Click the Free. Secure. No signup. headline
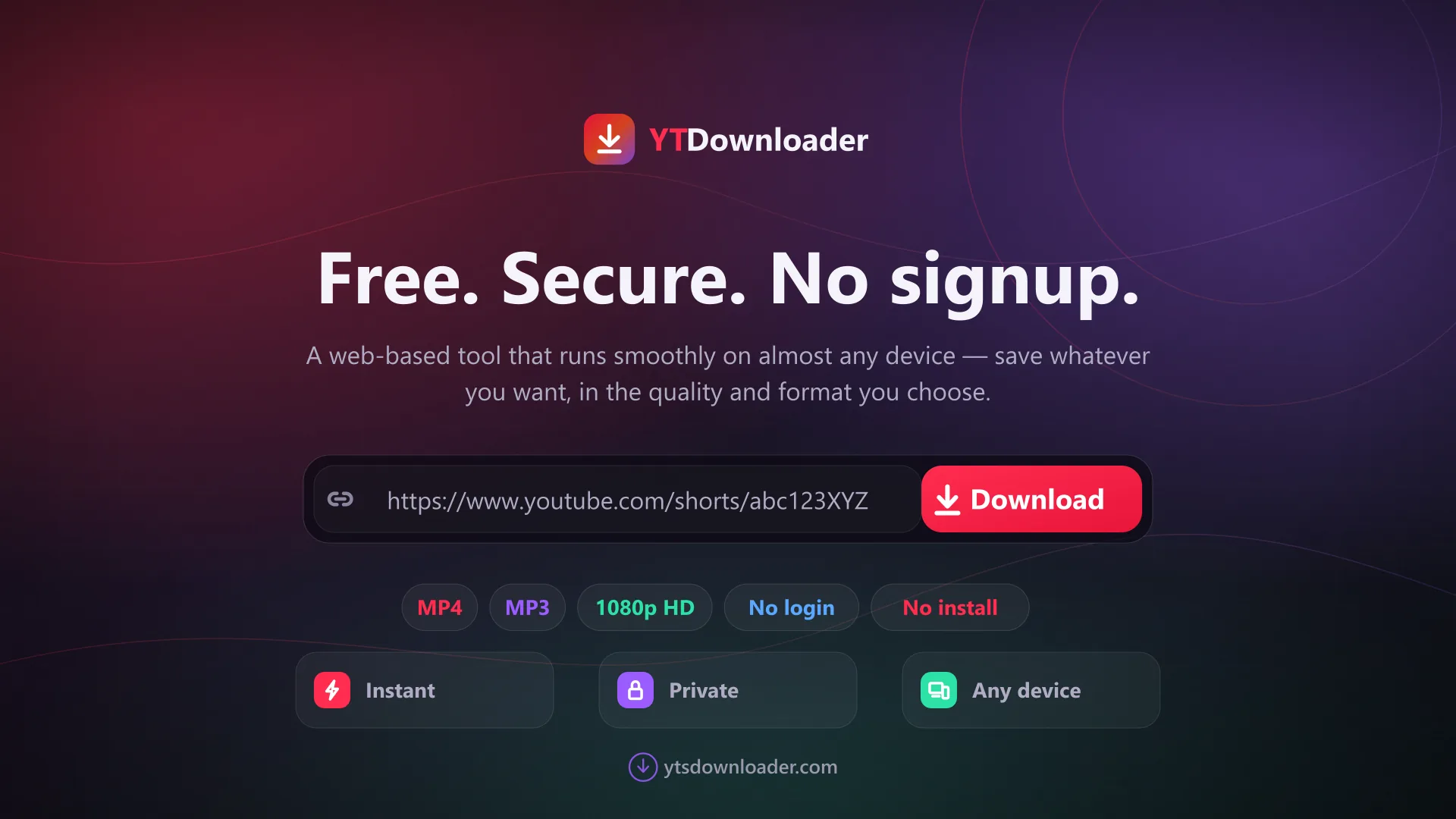Screen dimensions: 1456x819 pyautogui.click(x=728, y=279)
